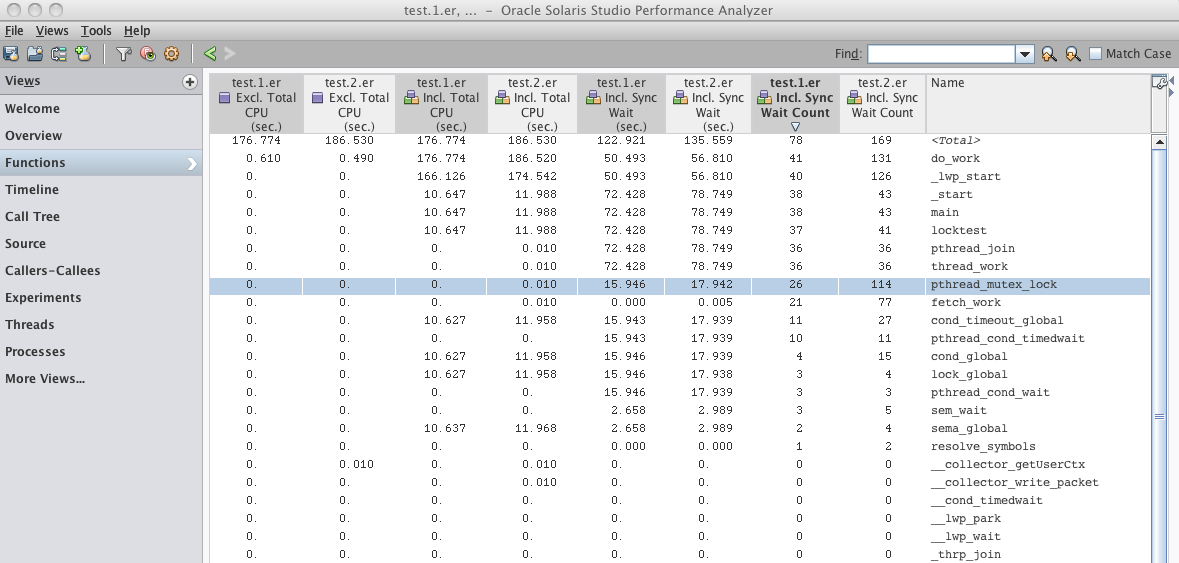The width and height of the screenshot is (1179, 563).
Task: Open the Source view
Action: point(101,244)
